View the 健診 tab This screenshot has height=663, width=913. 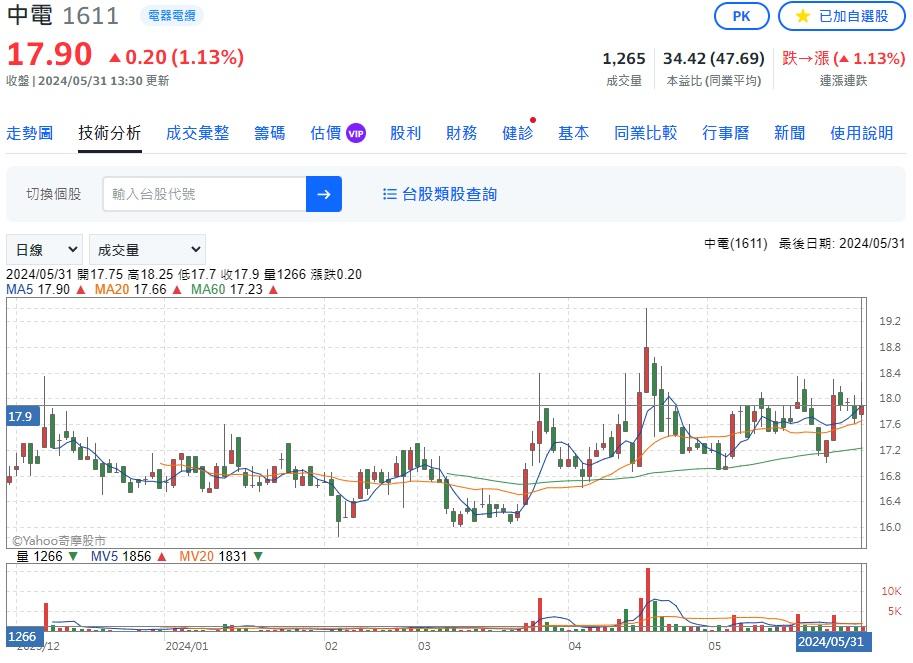click(518, 133)
